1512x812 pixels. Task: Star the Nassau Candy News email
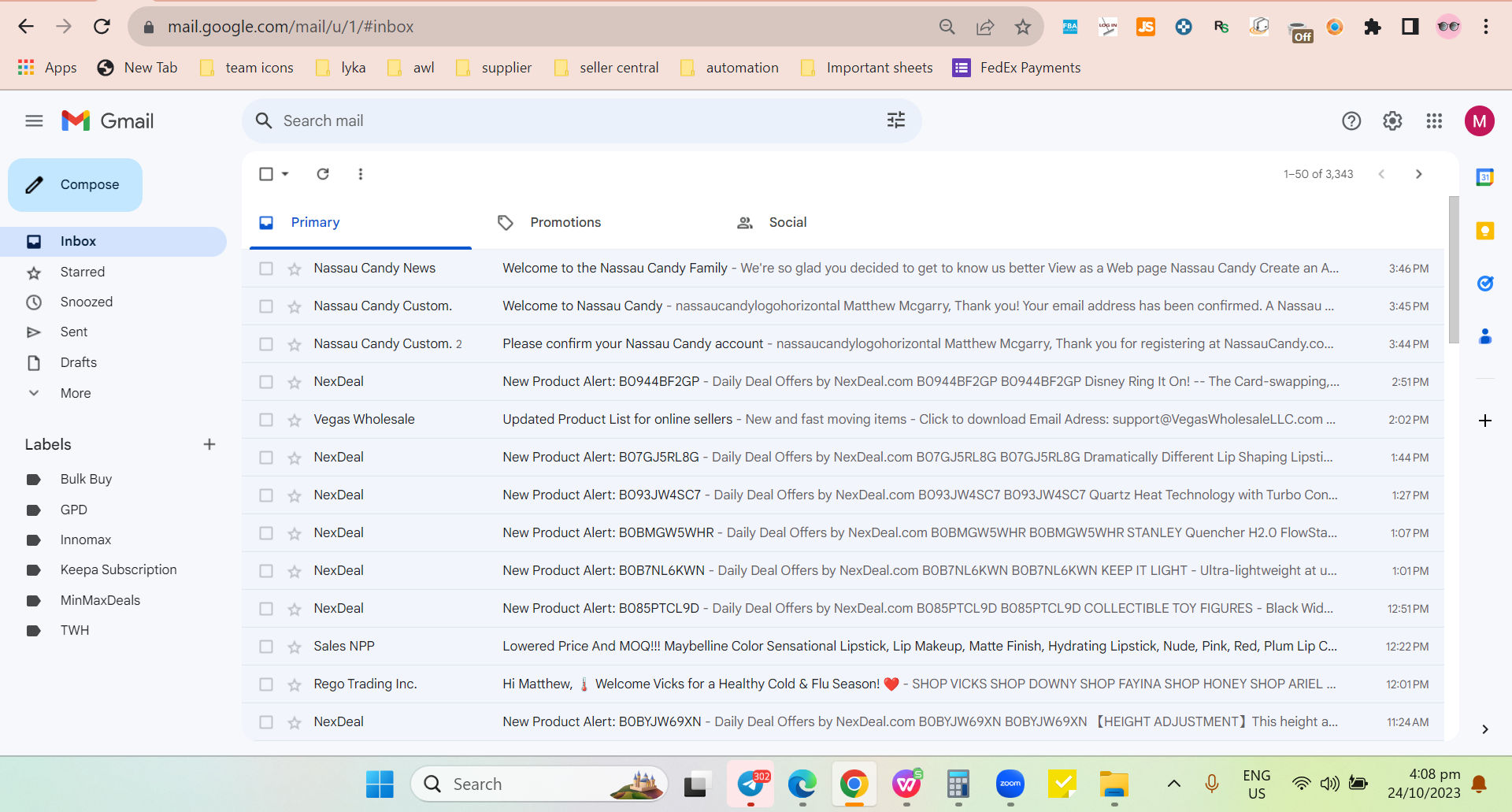pyautogui.click(x=295, y=269)
